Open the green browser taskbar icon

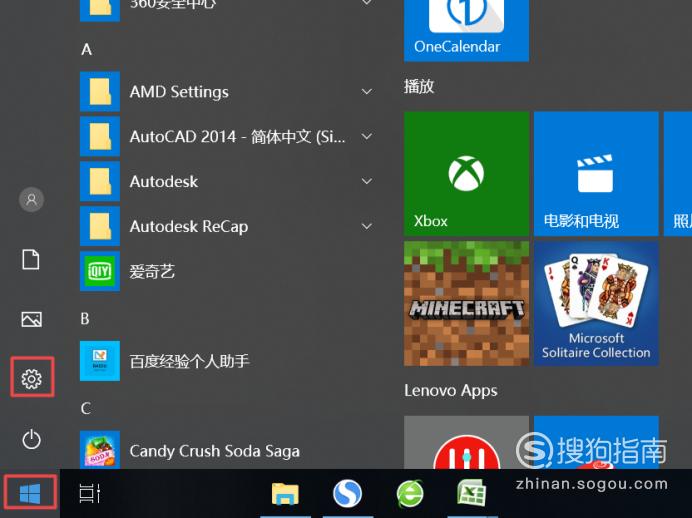pos(410,493)
